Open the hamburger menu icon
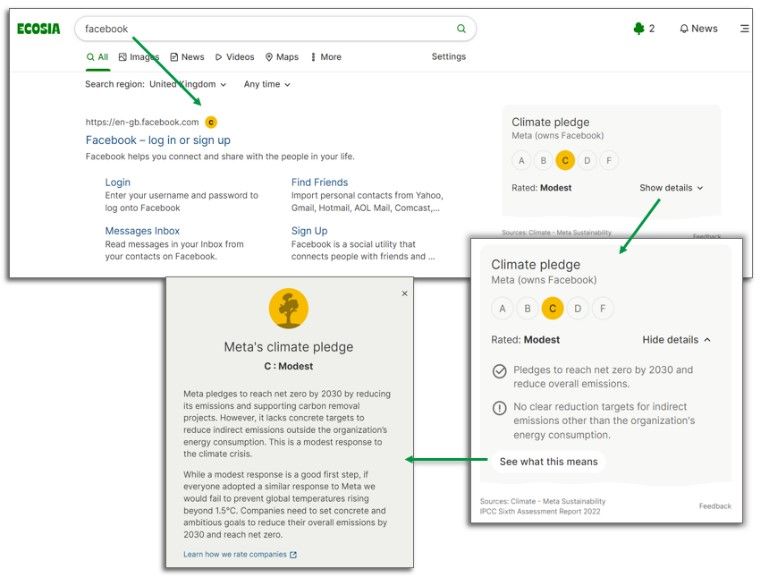 point(744,28)
